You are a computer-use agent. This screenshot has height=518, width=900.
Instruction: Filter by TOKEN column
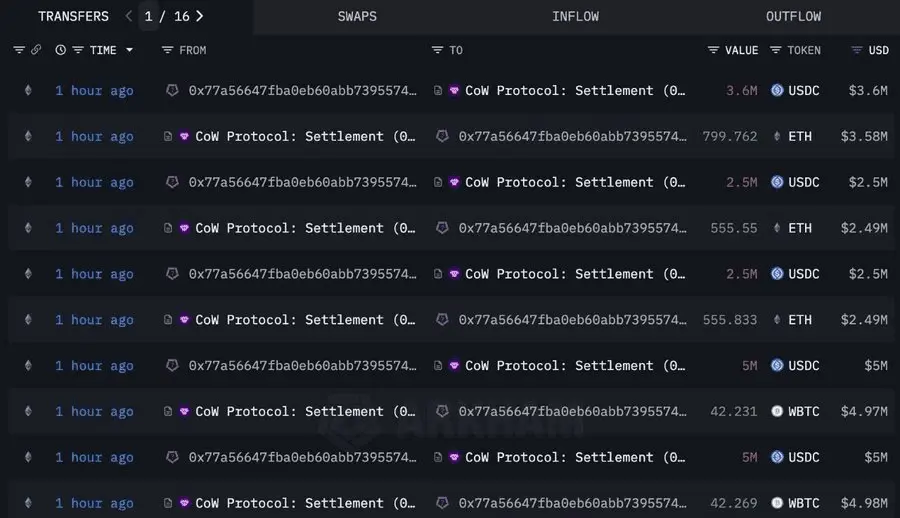coord(775,50)
